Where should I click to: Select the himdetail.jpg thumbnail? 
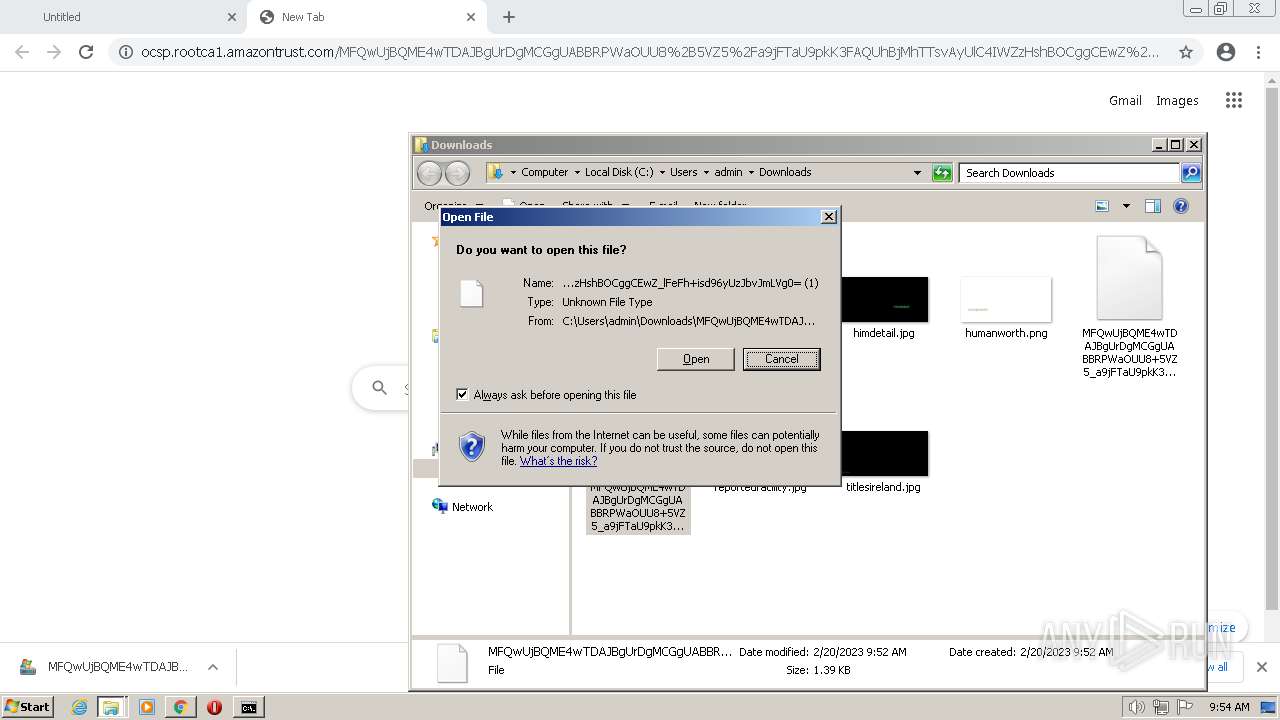click(884, 299)
